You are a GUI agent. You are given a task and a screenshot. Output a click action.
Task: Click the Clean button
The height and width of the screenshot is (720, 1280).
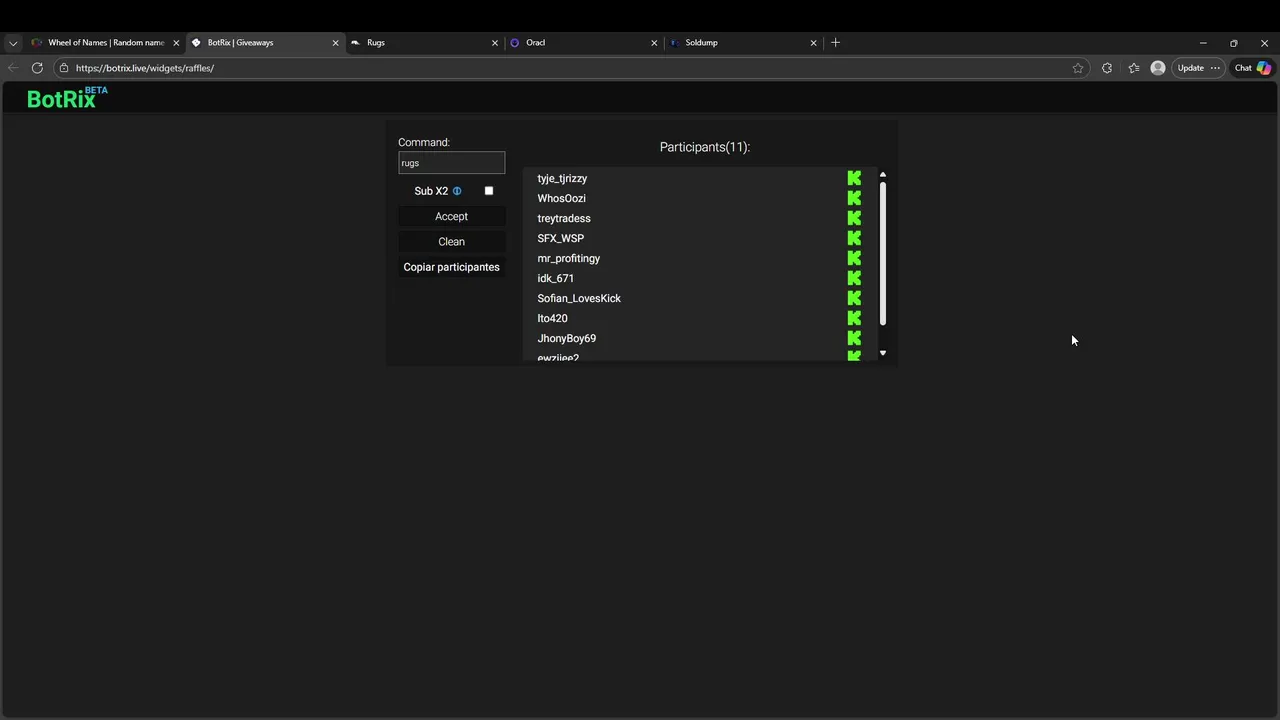[451, 241]
